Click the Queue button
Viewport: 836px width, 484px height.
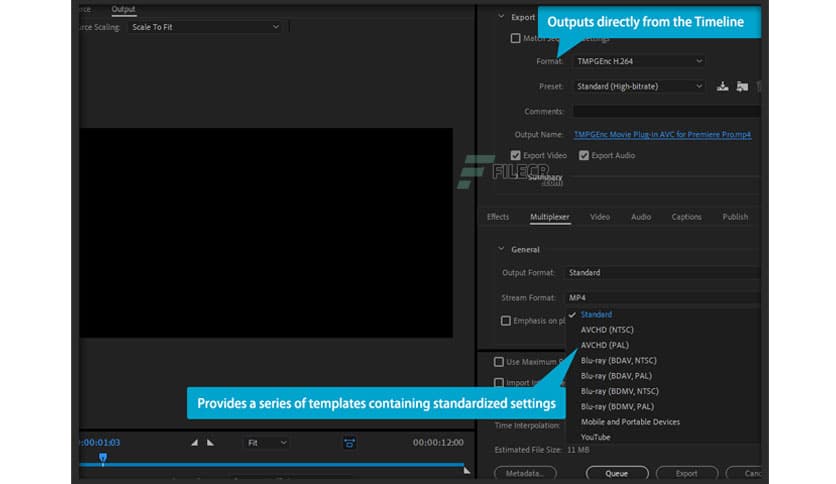617,473
